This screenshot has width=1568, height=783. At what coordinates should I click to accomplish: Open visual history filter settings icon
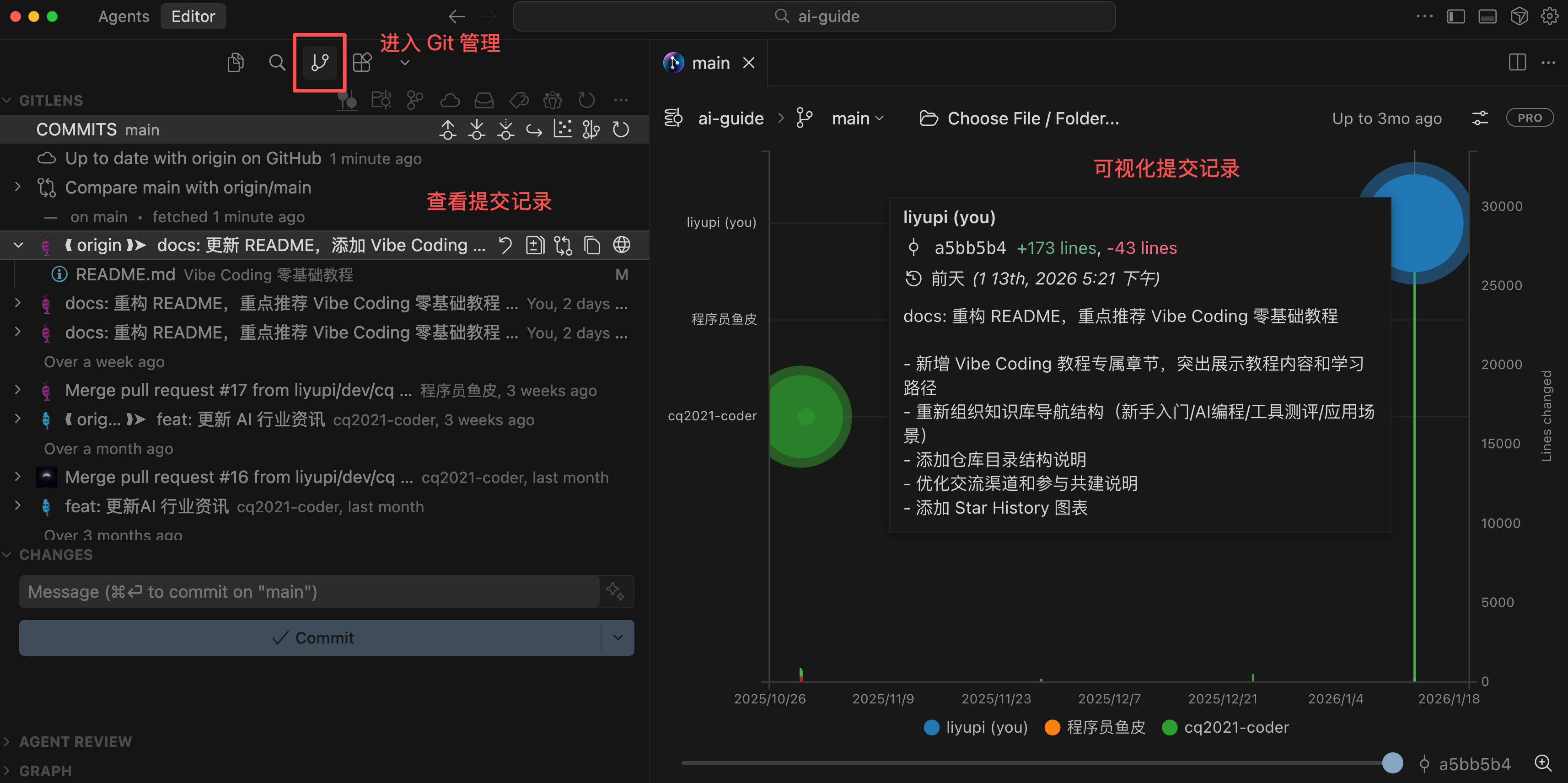tap(1480, 118)
